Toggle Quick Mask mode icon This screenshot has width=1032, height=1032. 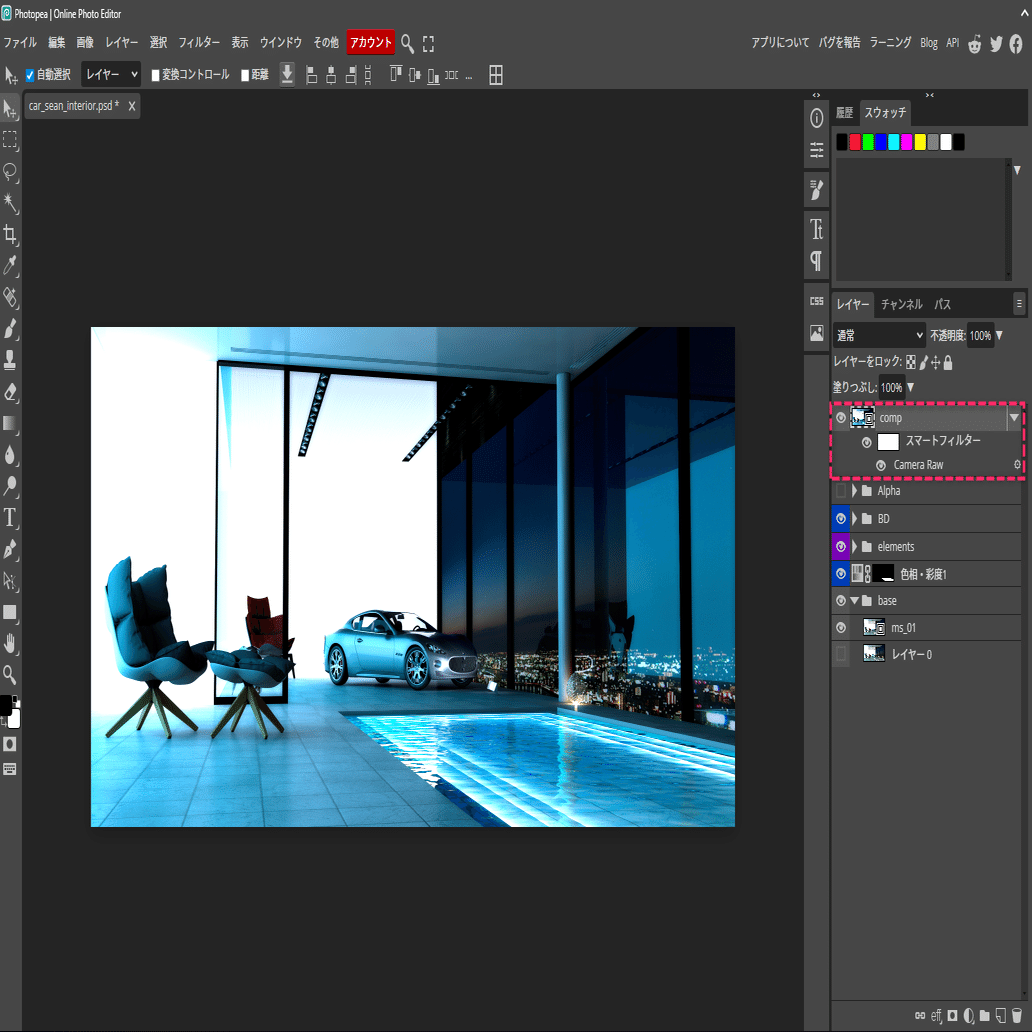pos(10,744)
